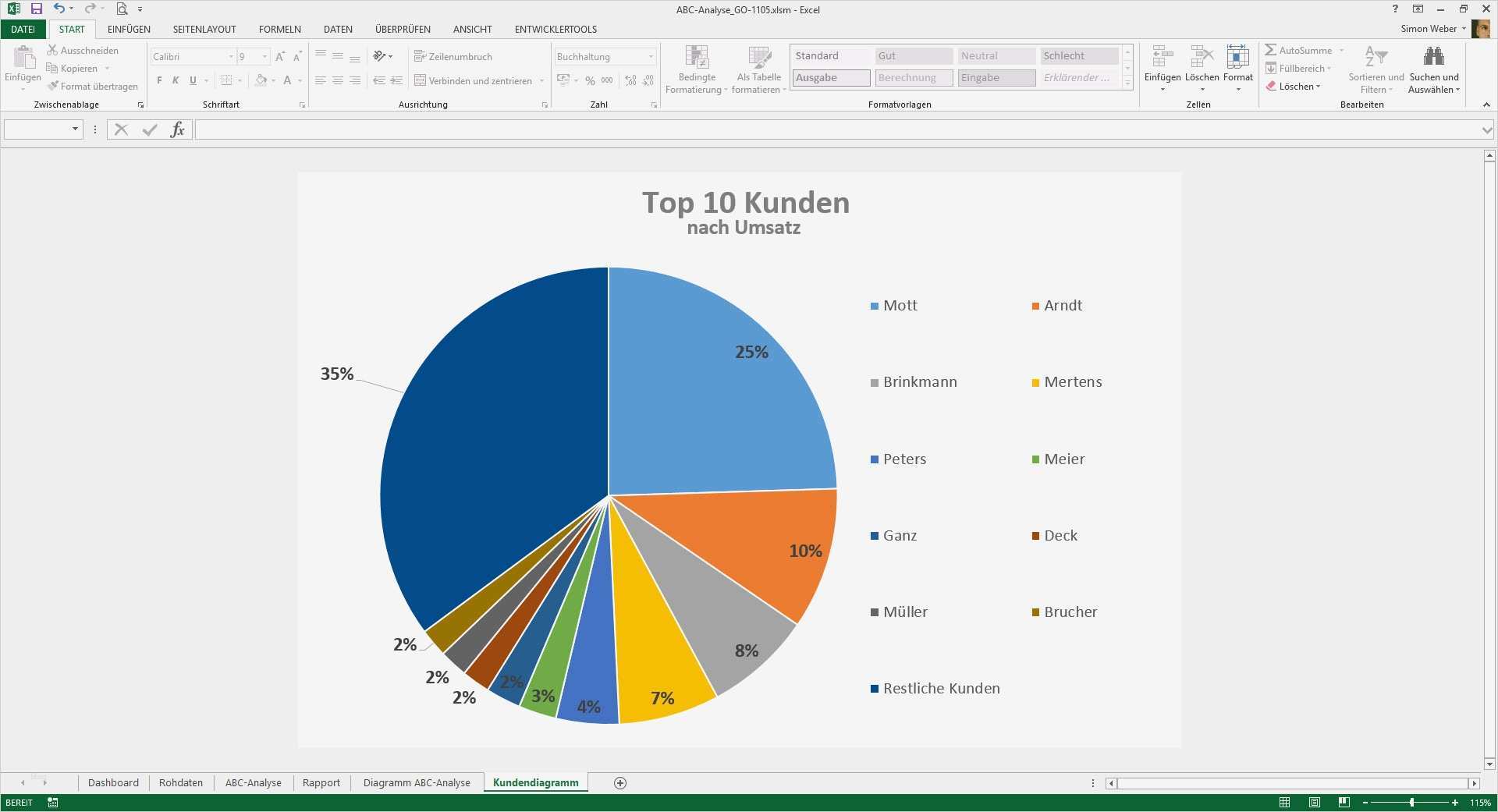Apply the AutoSumme function
The width and height of the screenshot is (1498, 812).
(x=1301, y=50)
